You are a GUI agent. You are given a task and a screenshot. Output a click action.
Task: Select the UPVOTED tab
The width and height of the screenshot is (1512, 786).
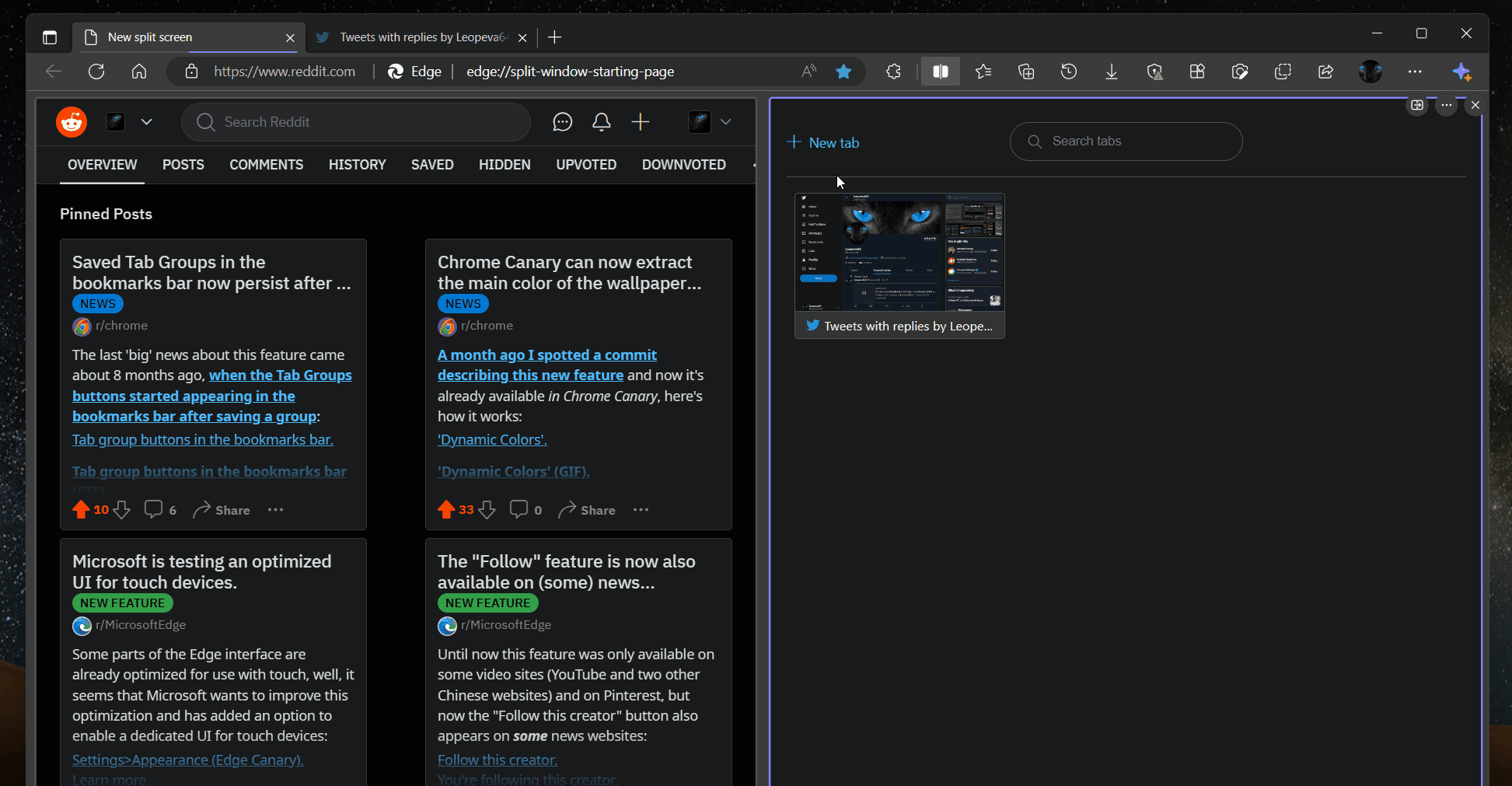coord(585,165)
